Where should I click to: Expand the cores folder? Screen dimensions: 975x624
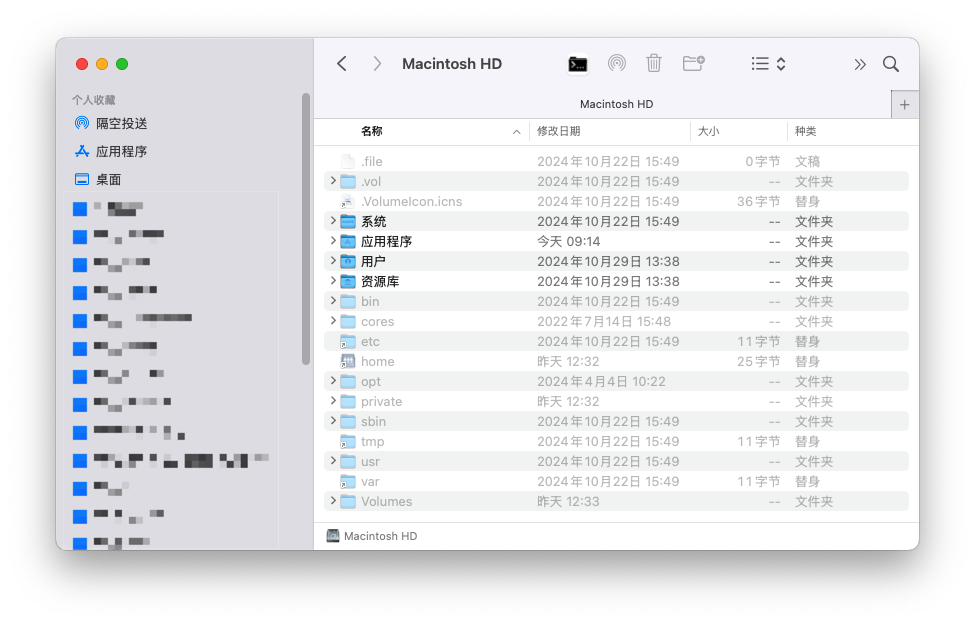pos(333,321)
